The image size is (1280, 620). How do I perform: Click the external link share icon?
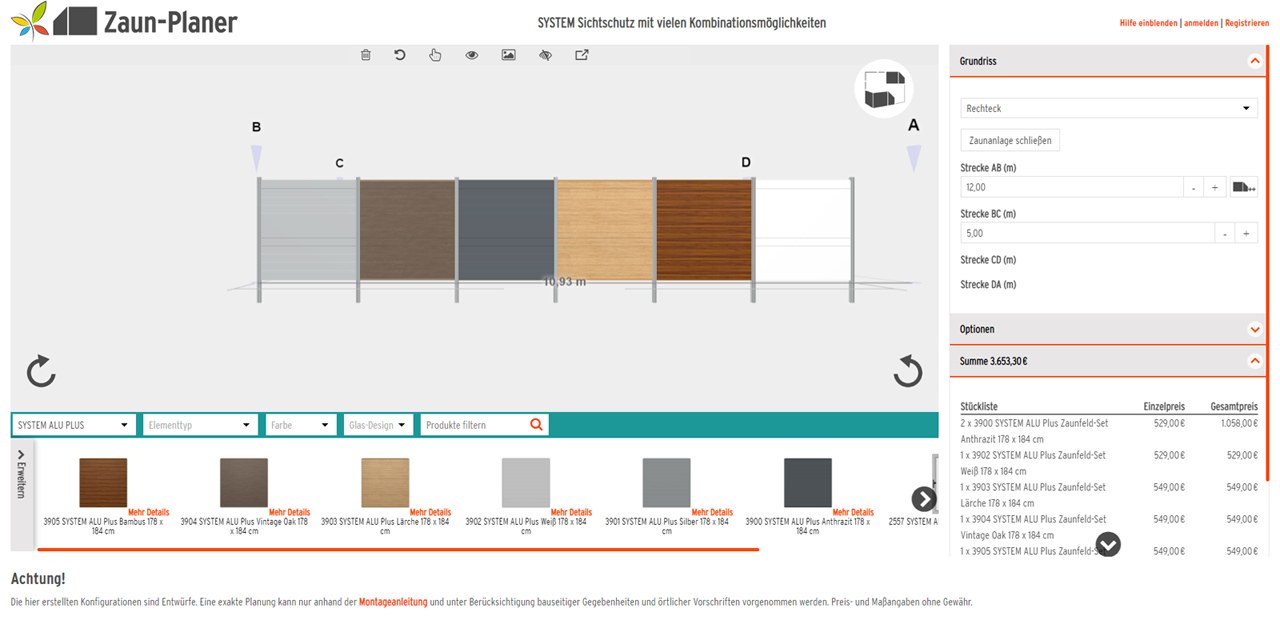pos(582,55)
